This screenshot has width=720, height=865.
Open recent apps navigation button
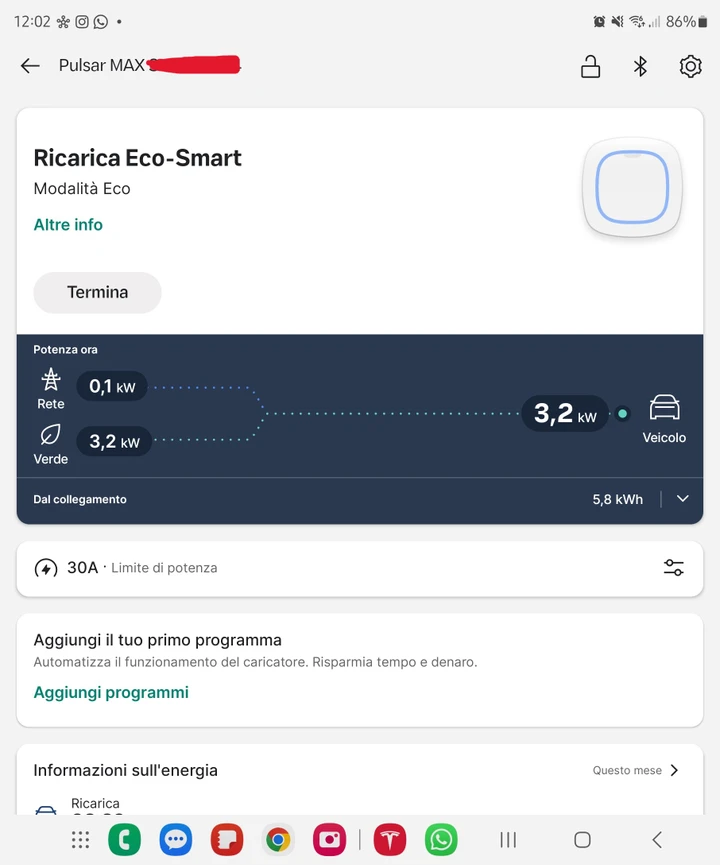pos(508,840)
